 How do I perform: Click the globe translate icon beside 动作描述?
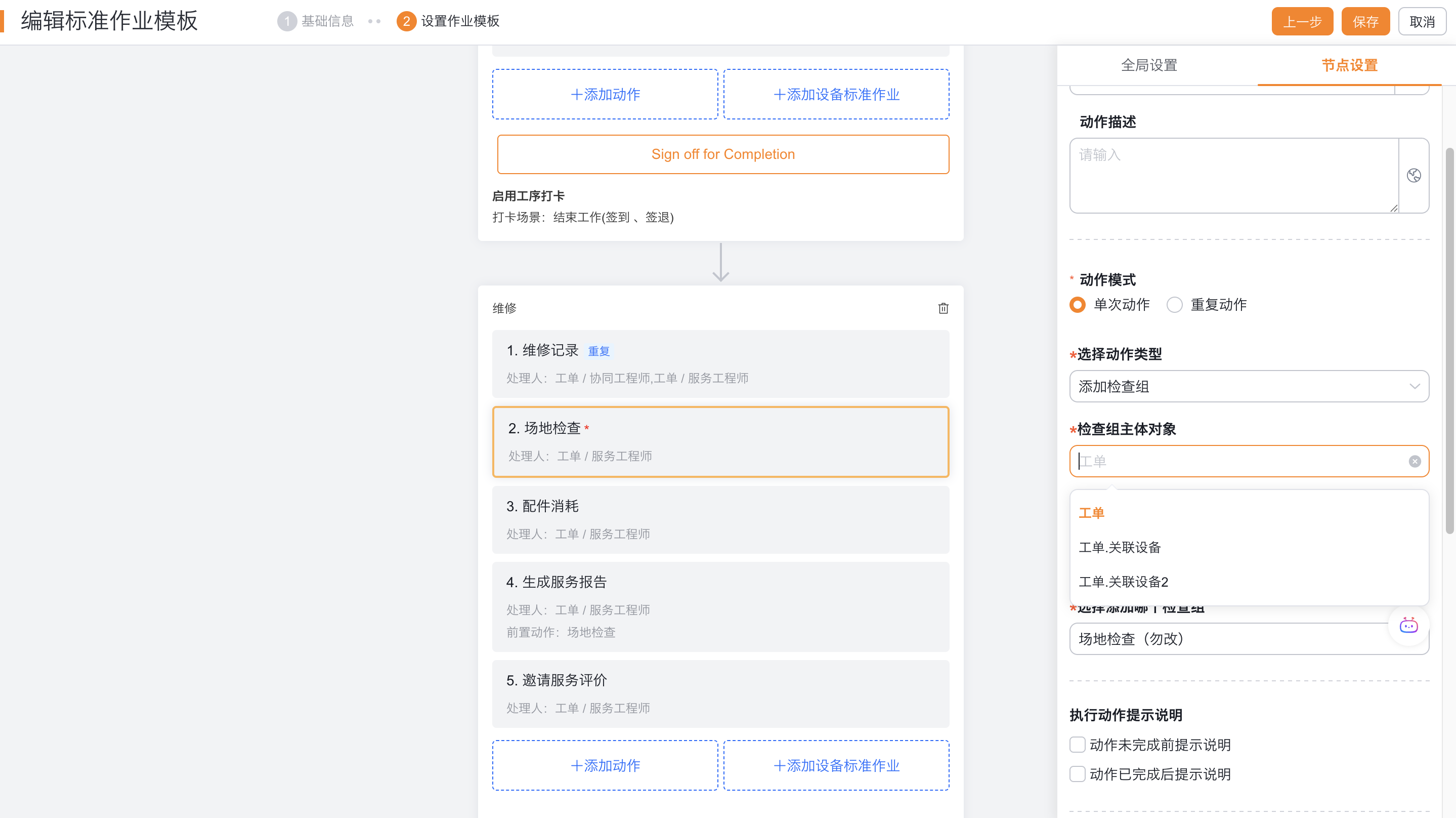(1414, 175)
